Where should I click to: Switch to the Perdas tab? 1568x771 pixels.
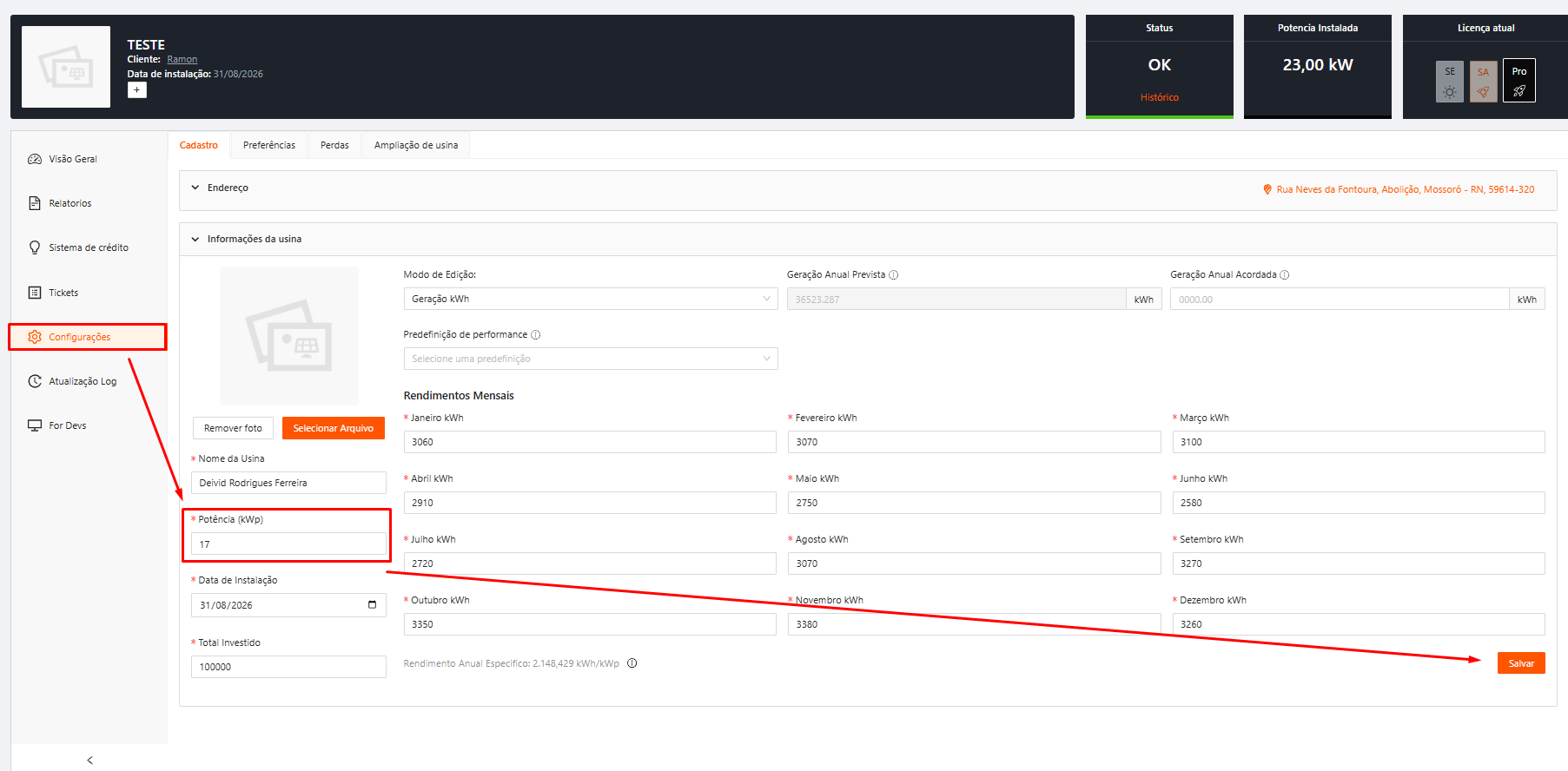click(x=334, y=145)
